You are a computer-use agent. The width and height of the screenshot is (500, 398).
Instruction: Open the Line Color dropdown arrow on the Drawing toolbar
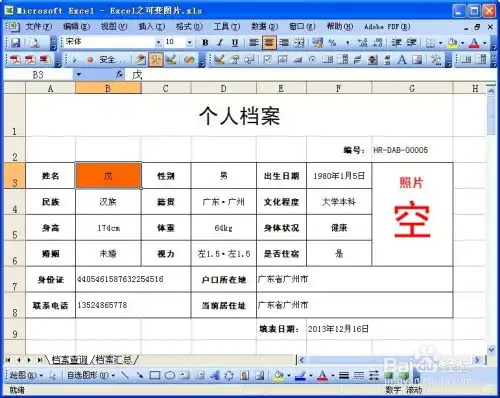tap(311, 376)
